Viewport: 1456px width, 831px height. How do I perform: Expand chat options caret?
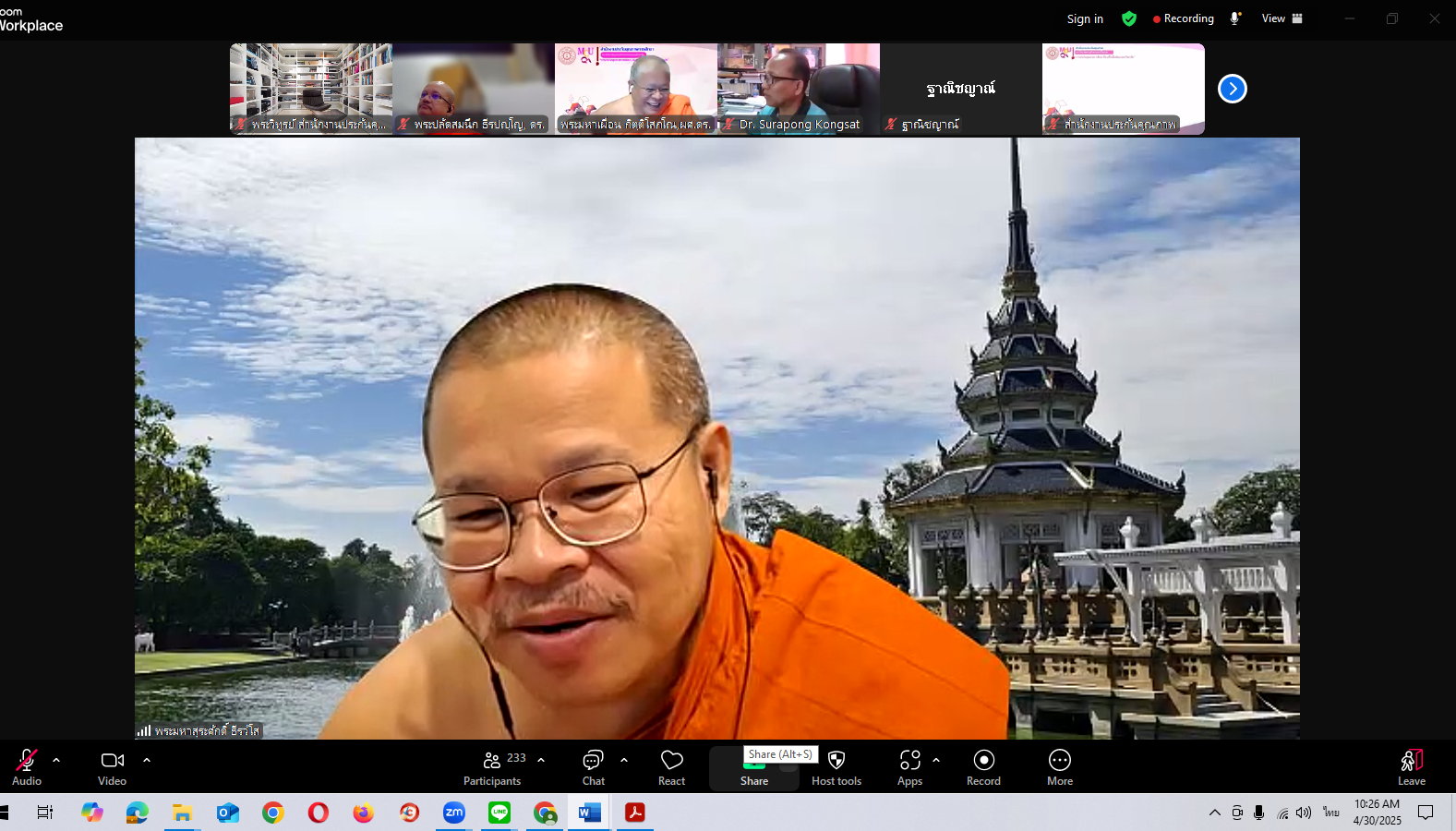pos(624,760)
